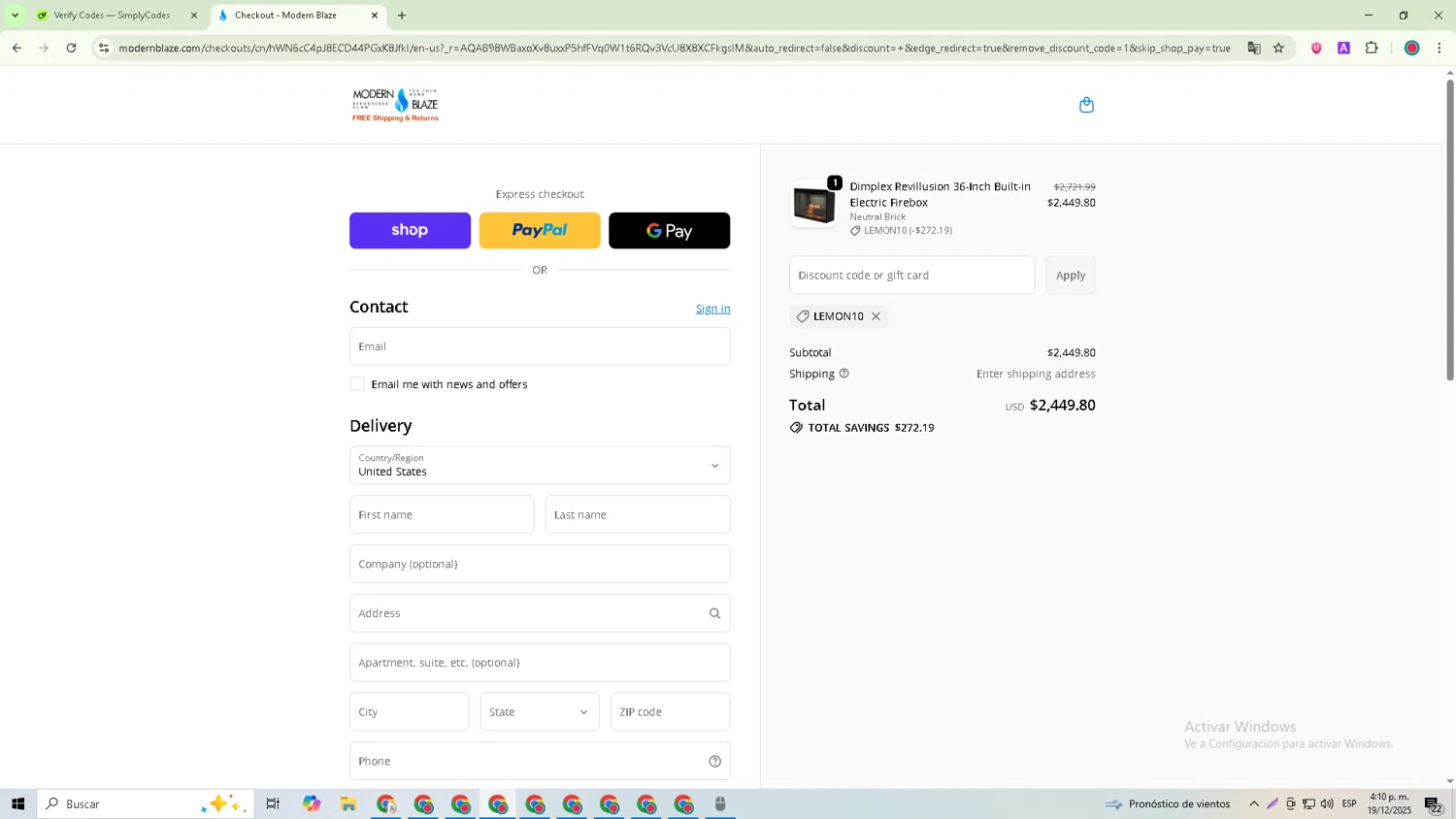Open the shopping cart bag icon
The height and width of the screenshot is (819, 1456).
pyautogui.click(x=1086, y=105)
